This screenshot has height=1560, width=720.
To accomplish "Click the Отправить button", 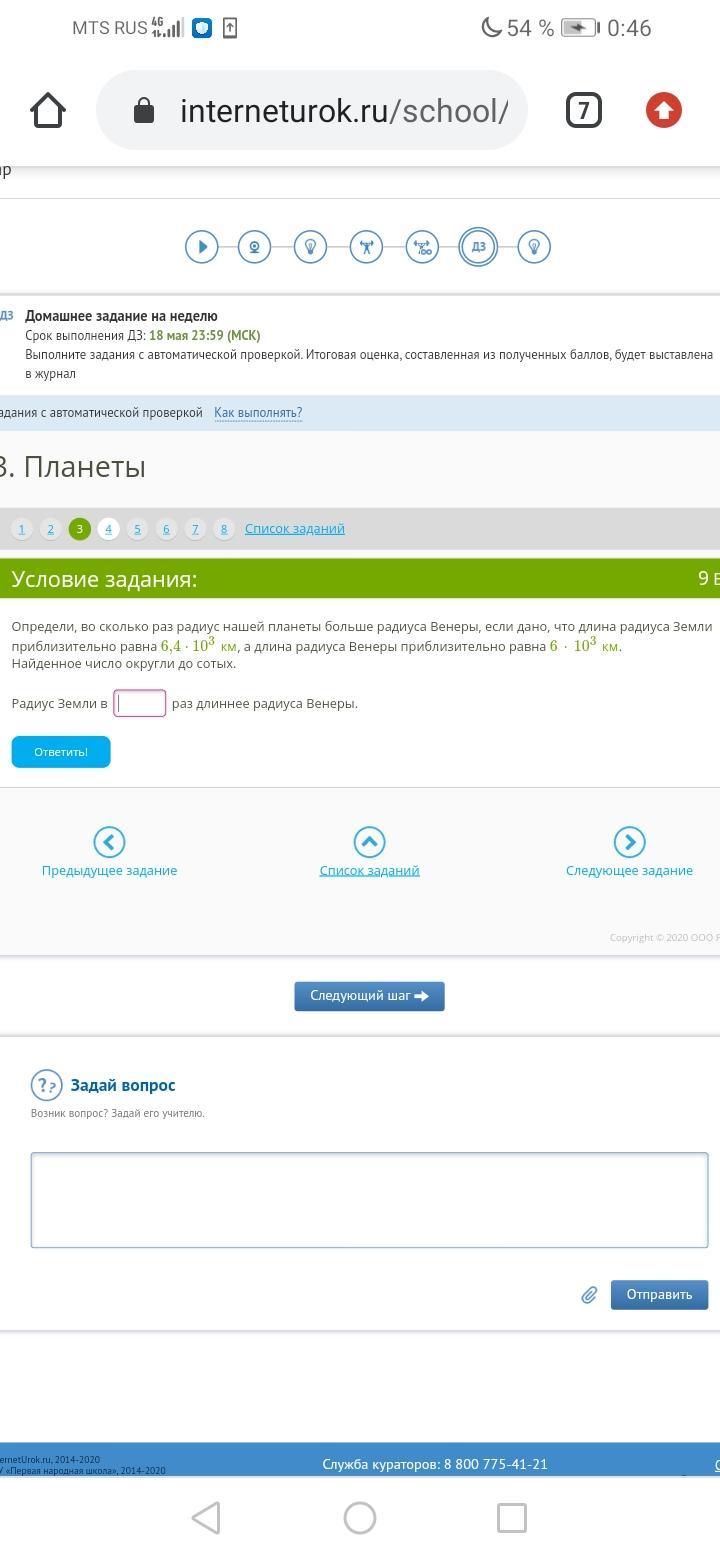I will point(659,1295).
